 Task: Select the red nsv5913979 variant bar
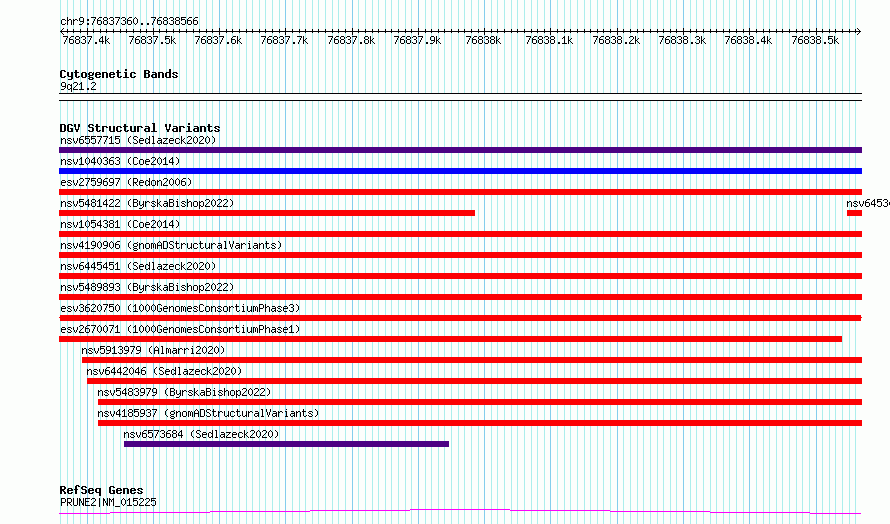(472, 360)
